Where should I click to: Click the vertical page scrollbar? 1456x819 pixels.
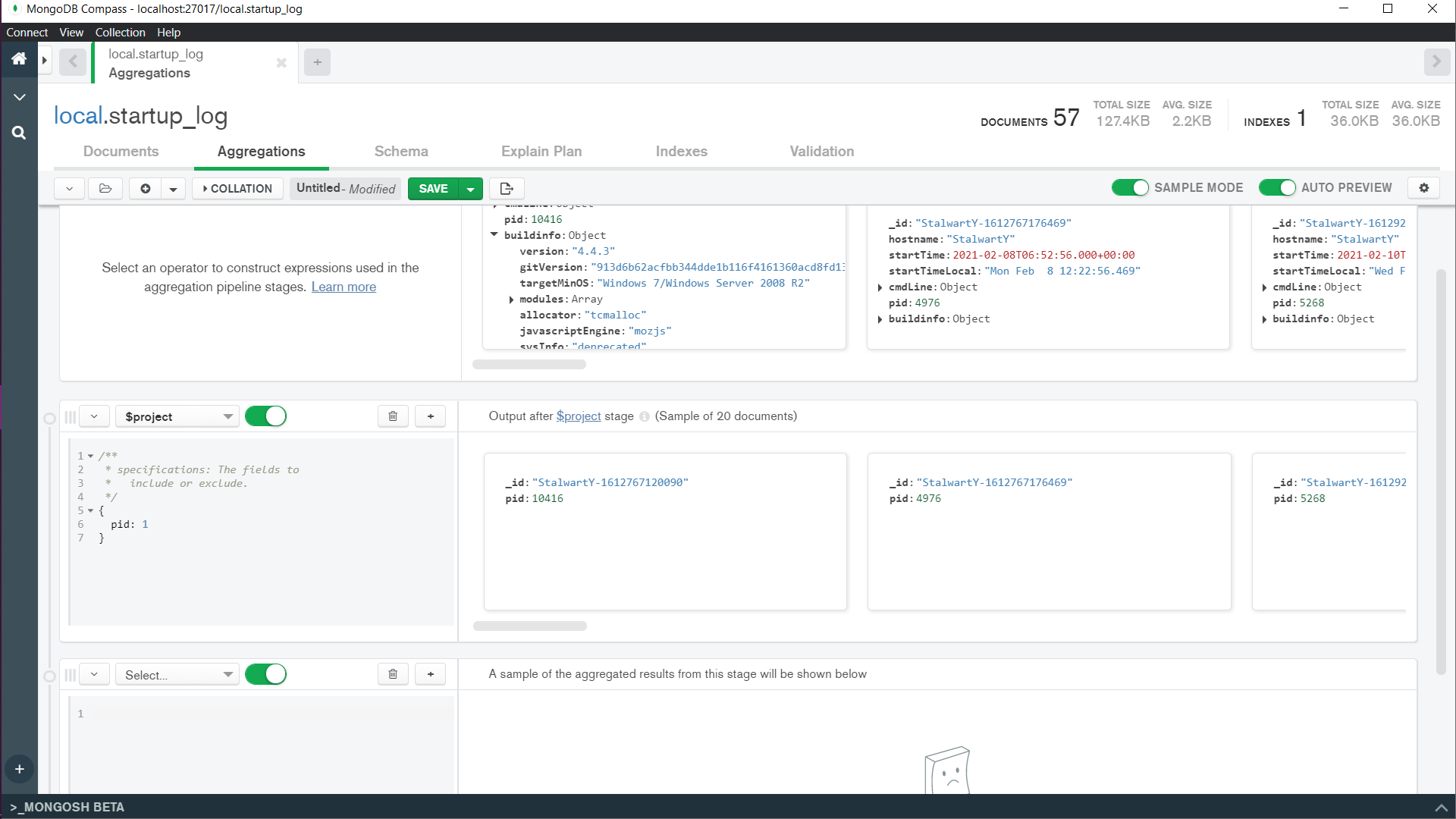click(1441, 472)
